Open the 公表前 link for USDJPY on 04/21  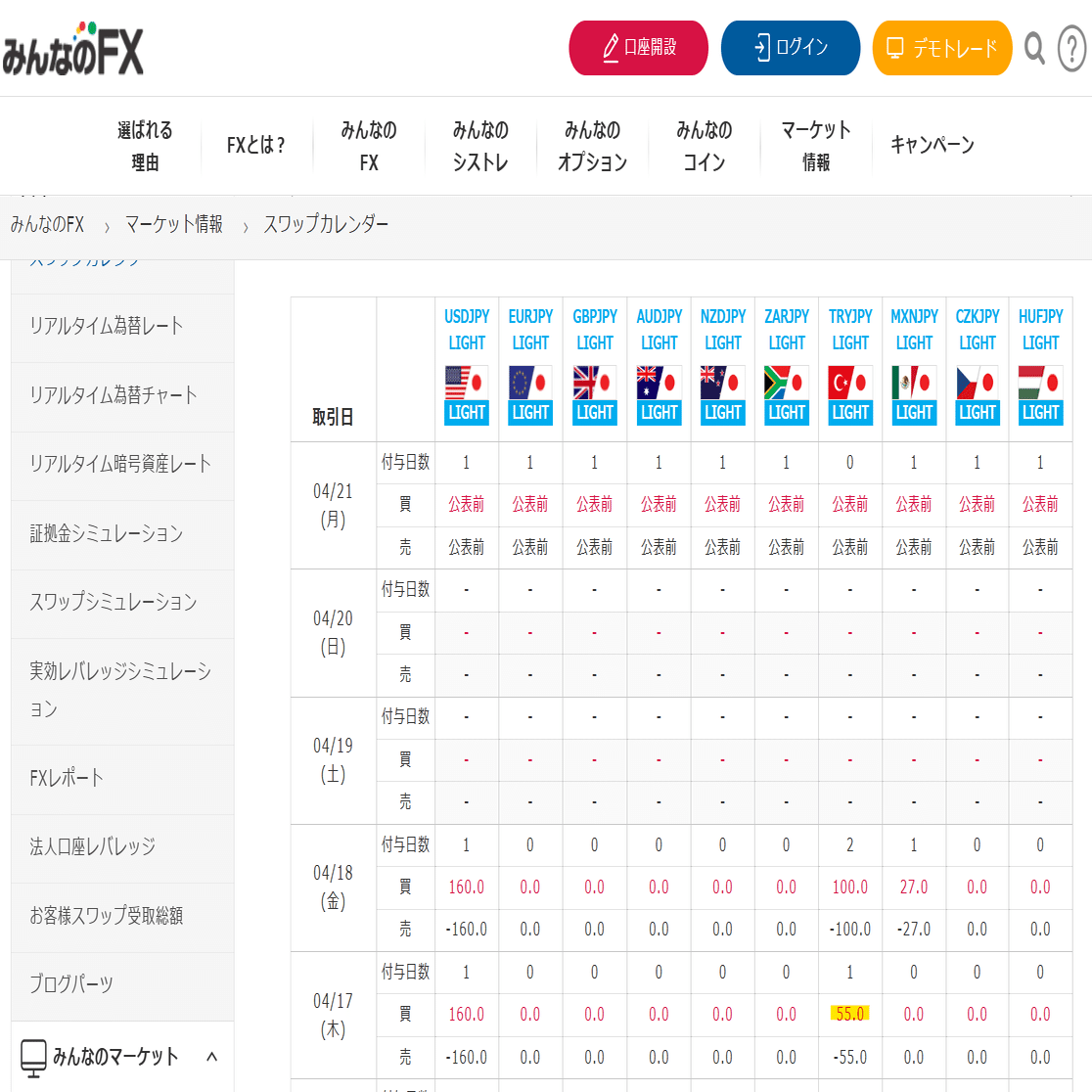tap(466, 504)
